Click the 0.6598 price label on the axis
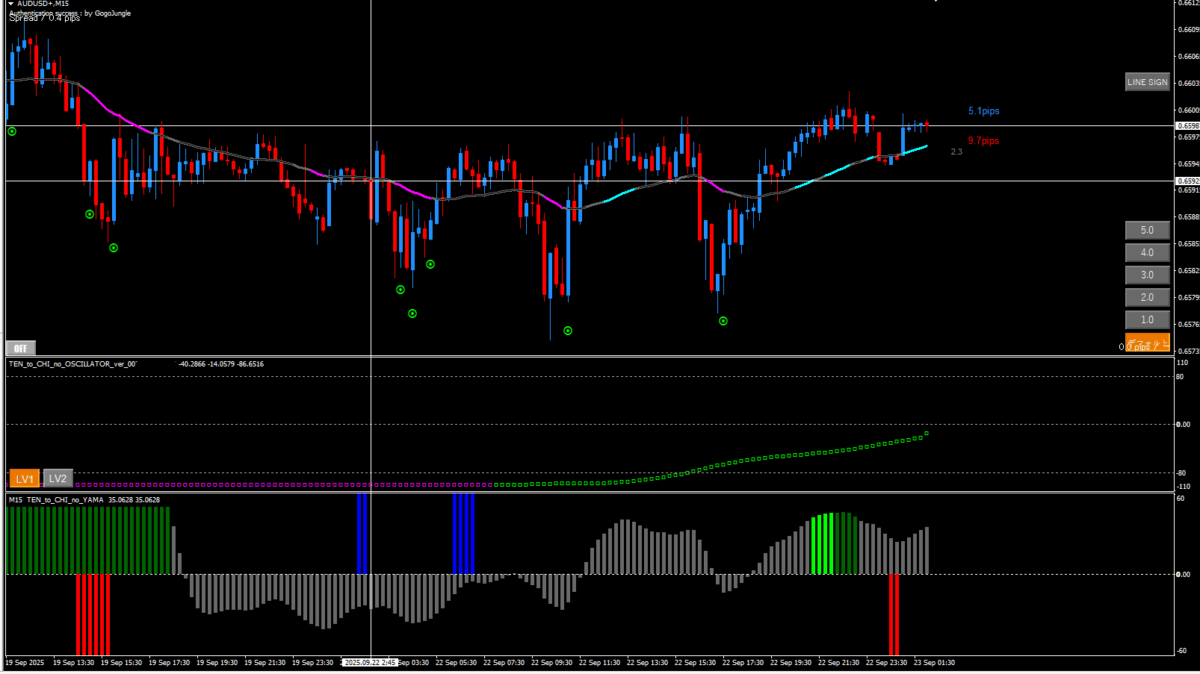 (1188, 126)
